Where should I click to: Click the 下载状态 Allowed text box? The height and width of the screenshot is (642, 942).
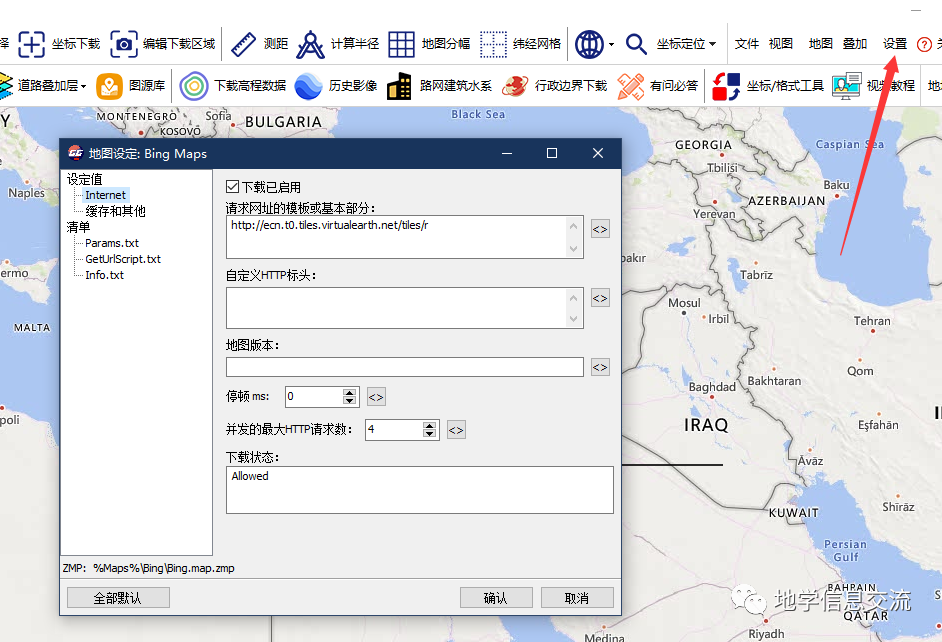(420, 490)
